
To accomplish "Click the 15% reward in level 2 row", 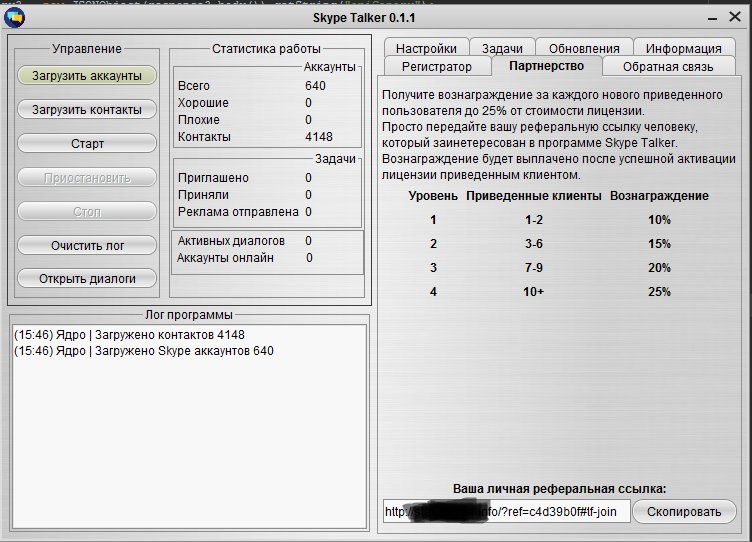I will click(659, 244).
